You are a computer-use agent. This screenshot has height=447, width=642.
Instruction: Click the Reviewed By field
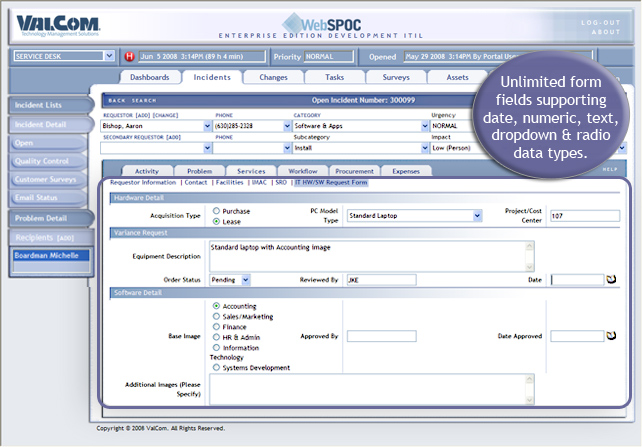[x=382, y=280]
